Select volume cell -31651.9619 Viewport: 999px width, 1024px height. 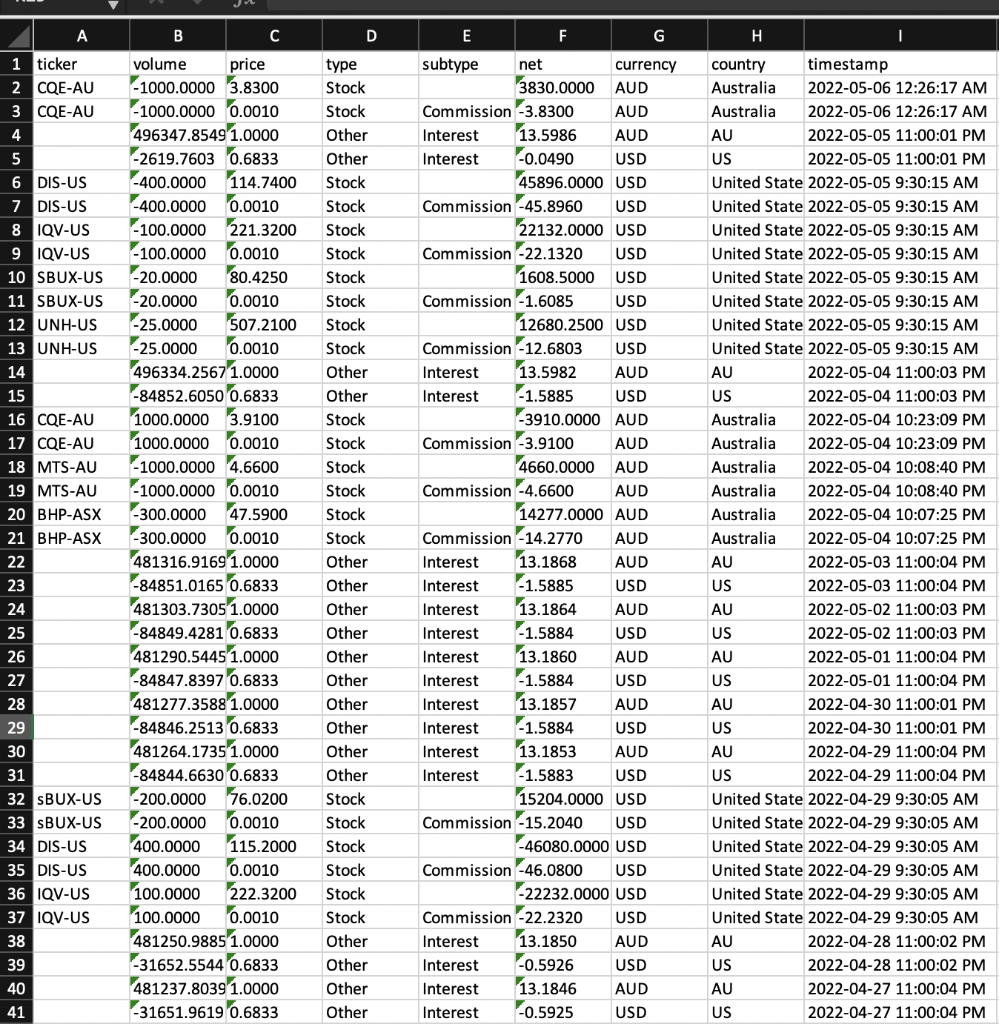click(x=178, y=1012)
